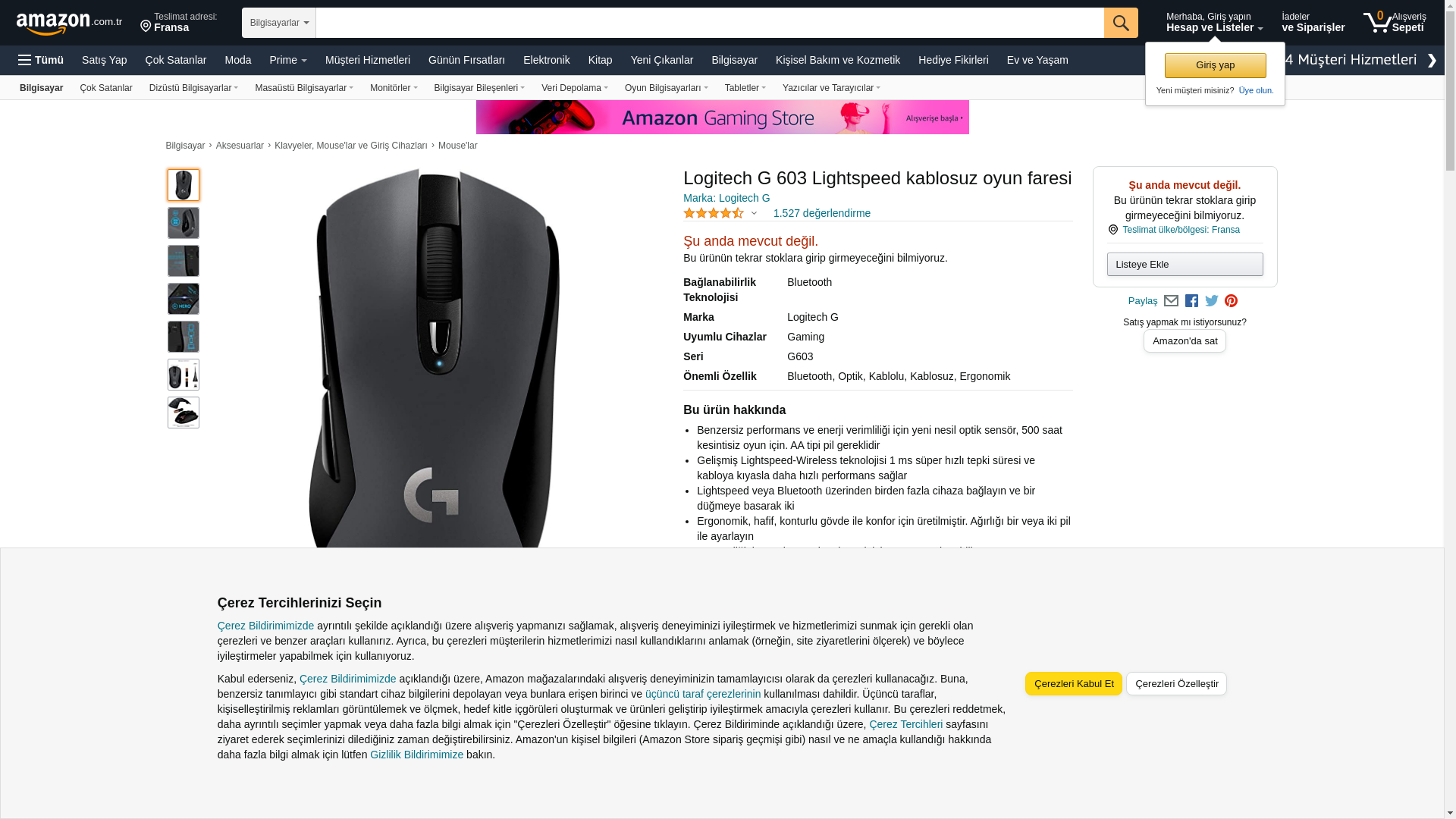Expand the Bilgisayarlar search category dropdown
The image size is (1456, 819).
279,23
